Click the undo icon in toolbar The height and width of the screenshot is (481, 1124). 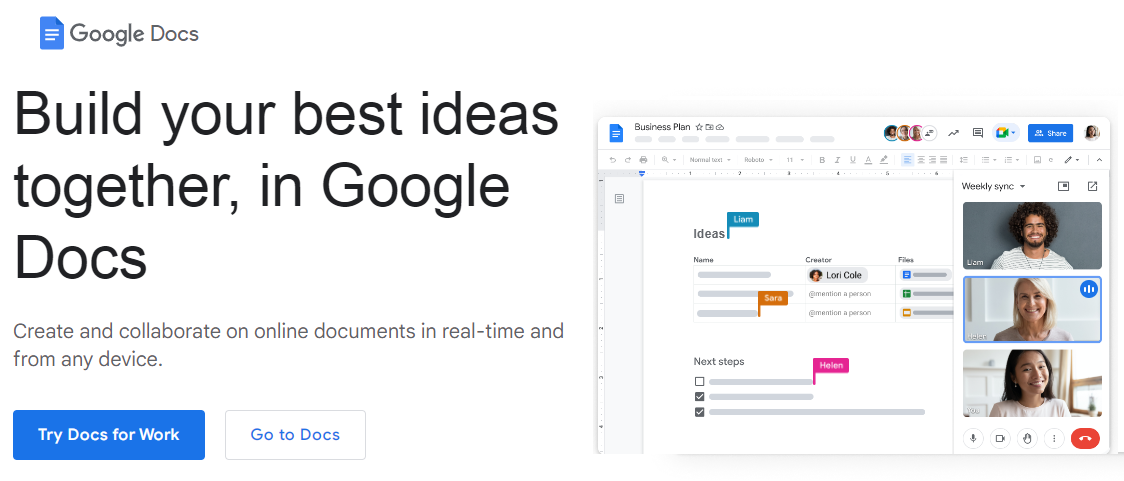(613, 160)
